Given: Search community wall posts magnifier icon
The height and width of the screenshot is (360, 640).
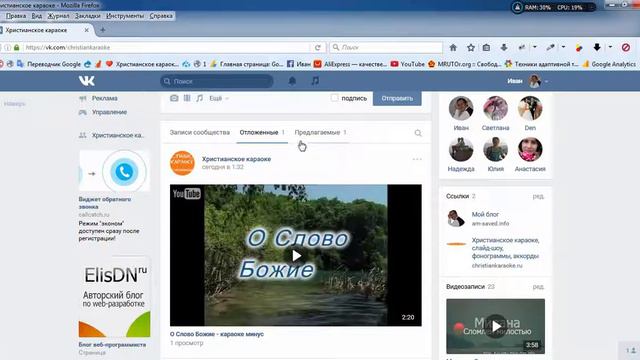Looking at the screenshot, I should (418, 133).
